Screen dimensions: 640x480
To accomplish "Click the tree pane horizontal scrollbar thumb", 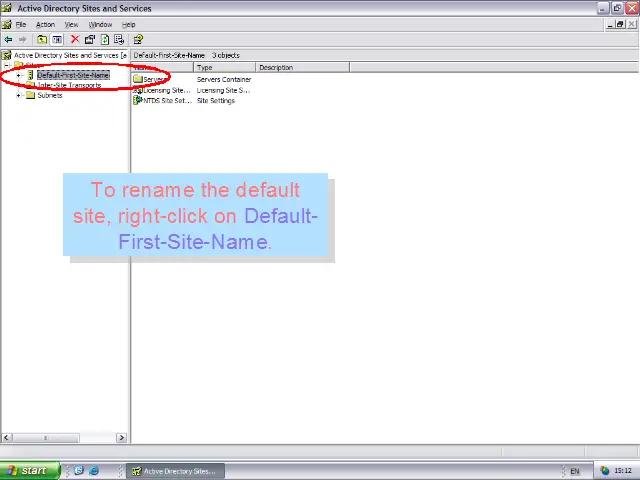I will pyautogui.click(x=45, y=438).
